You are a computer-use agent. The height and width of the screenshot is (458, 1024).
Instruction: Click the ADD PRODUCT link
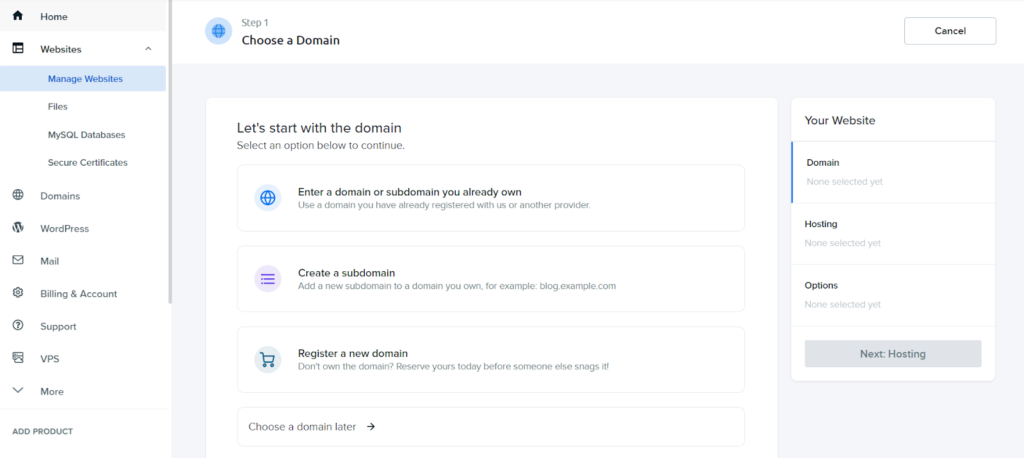42,431
